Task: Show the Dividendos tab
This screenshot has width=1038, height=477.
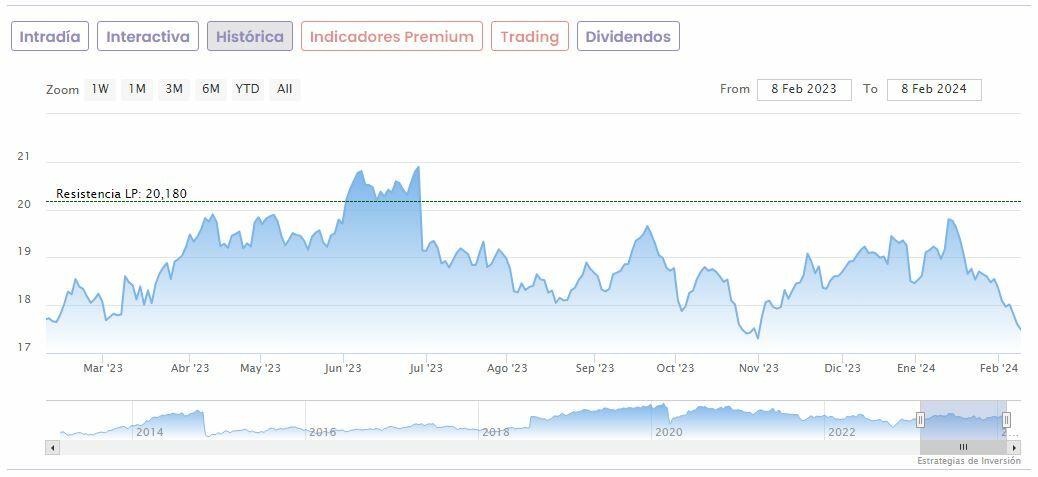Action: point(628,36)
